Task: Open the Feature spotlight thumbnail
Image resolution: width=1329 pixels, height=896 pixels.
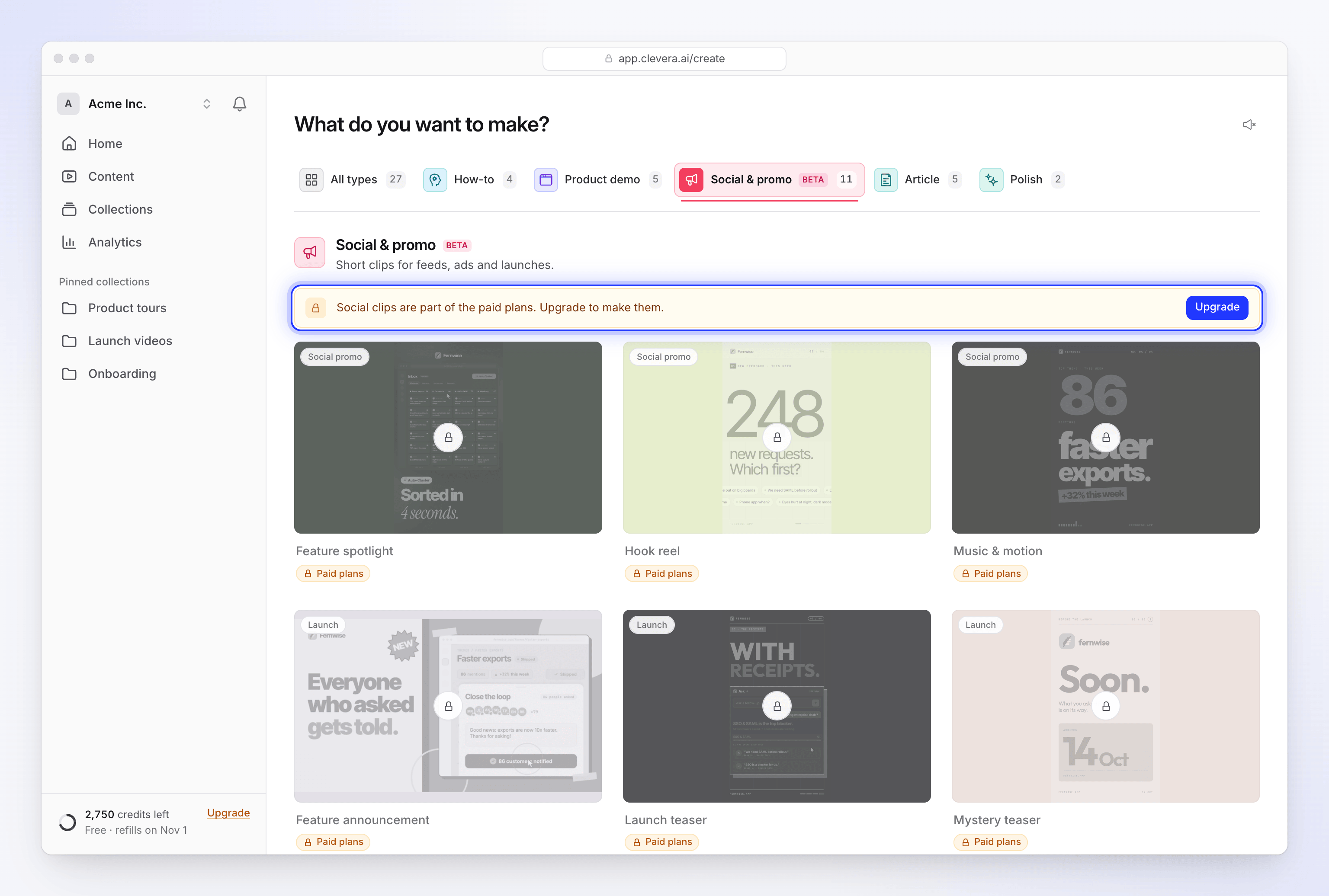Action: [x=448, y=438]
